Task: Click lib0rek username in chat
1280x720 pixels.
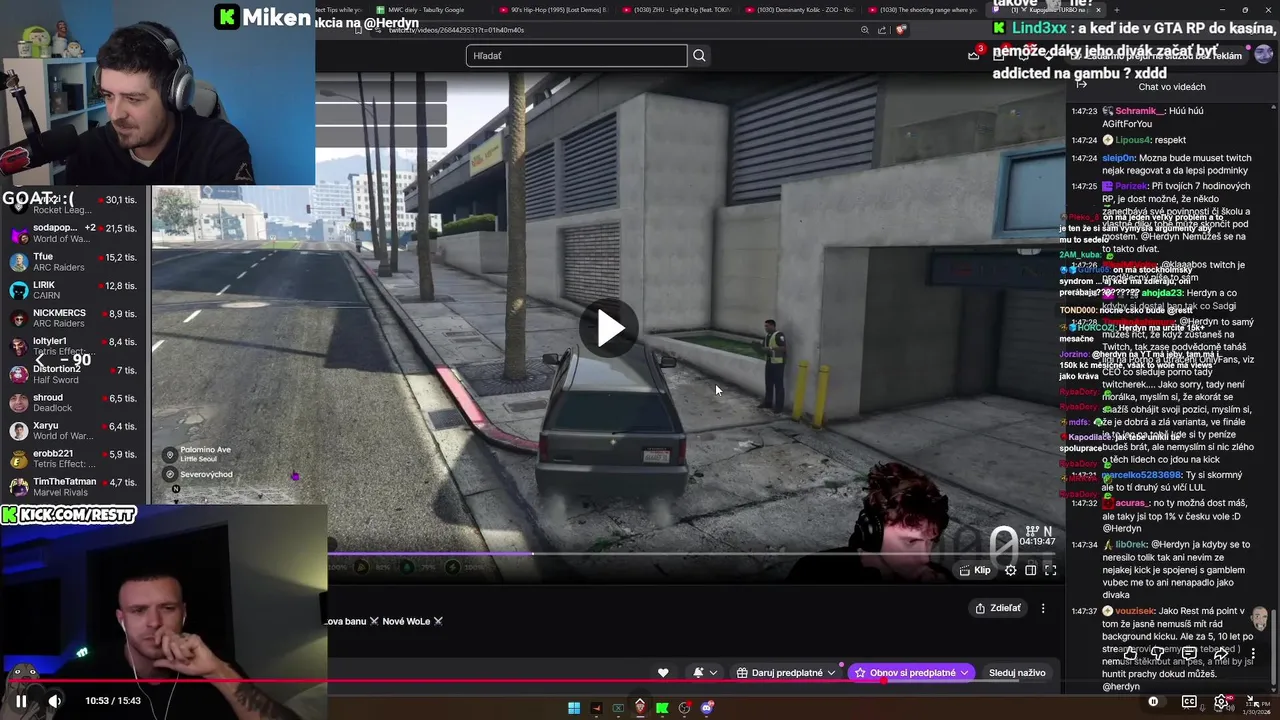Action: click(x=1131, y=545)
